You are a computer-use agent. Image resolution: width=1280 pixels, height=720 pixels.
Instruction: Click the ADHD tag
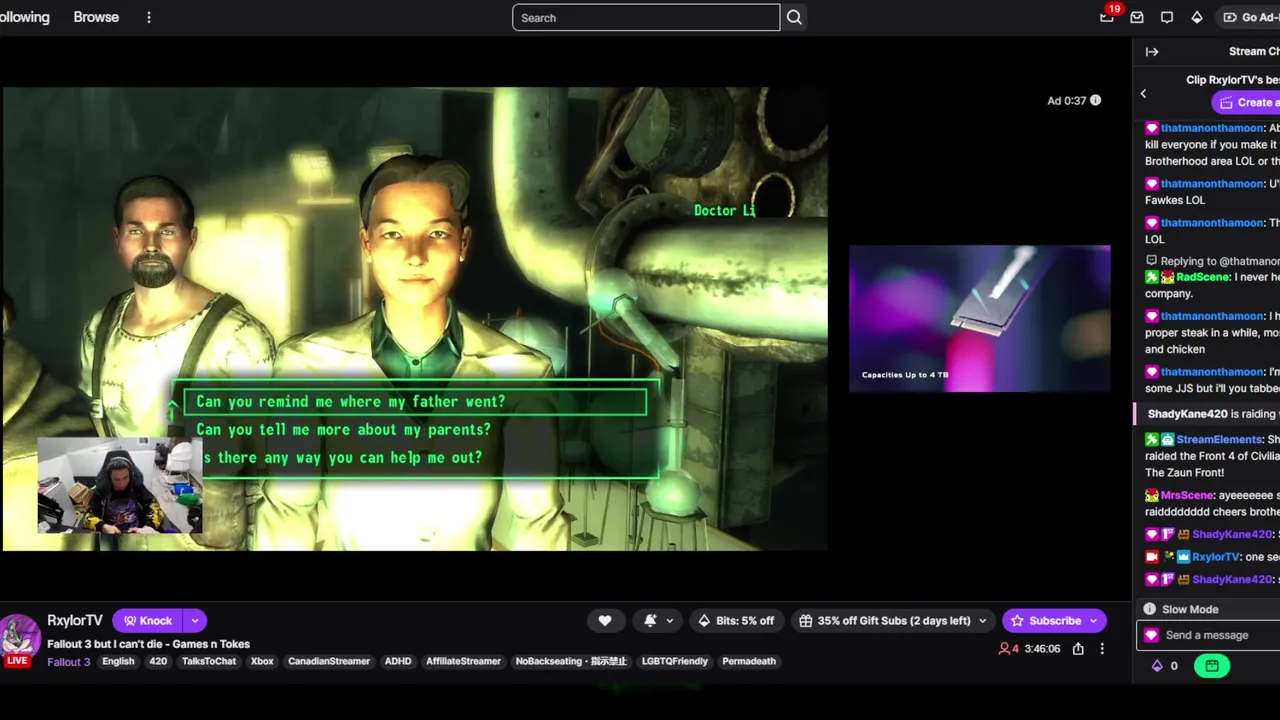click(398, 662)
